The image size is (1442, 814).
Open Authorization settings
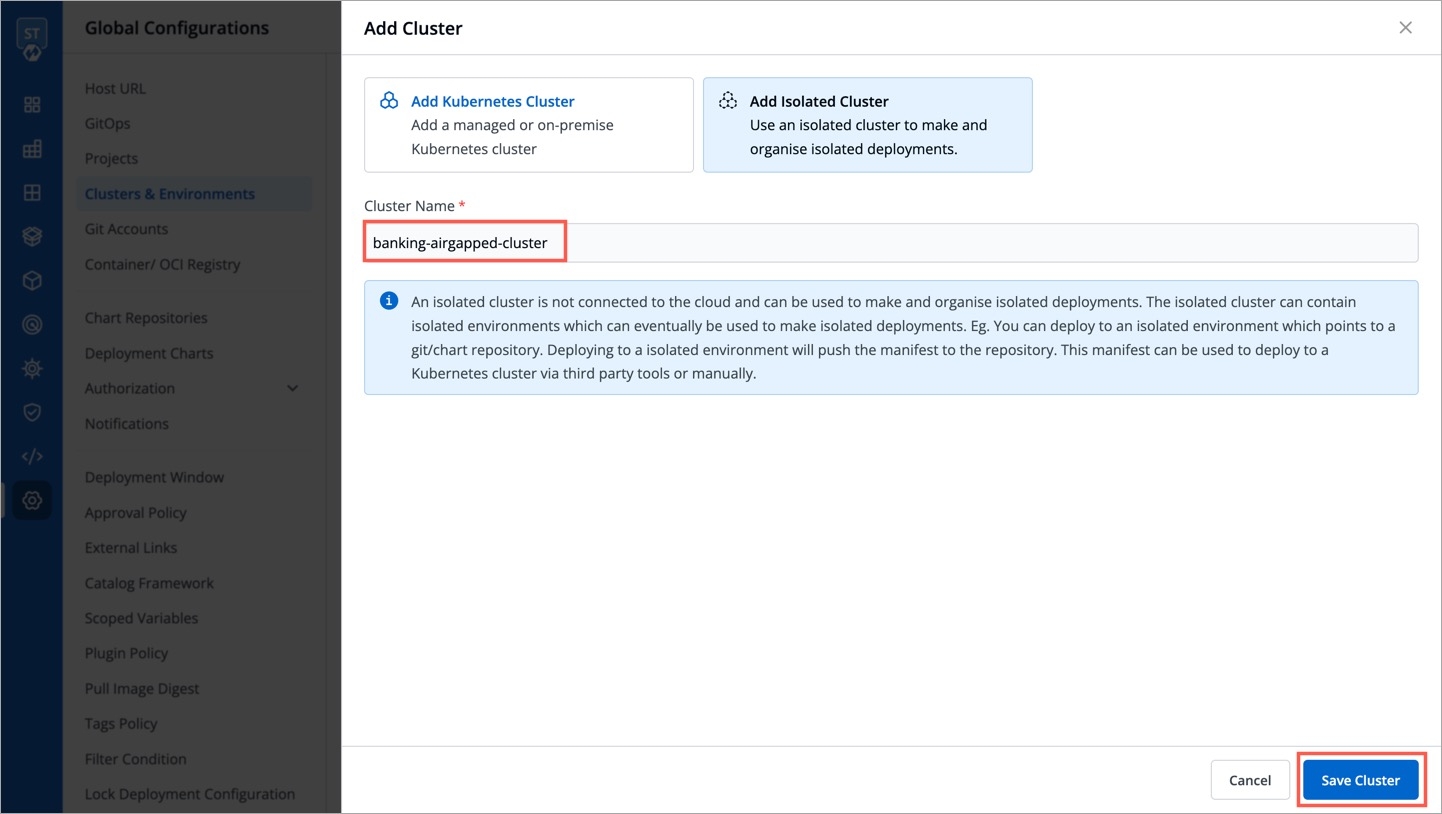[x=130, y=388]
